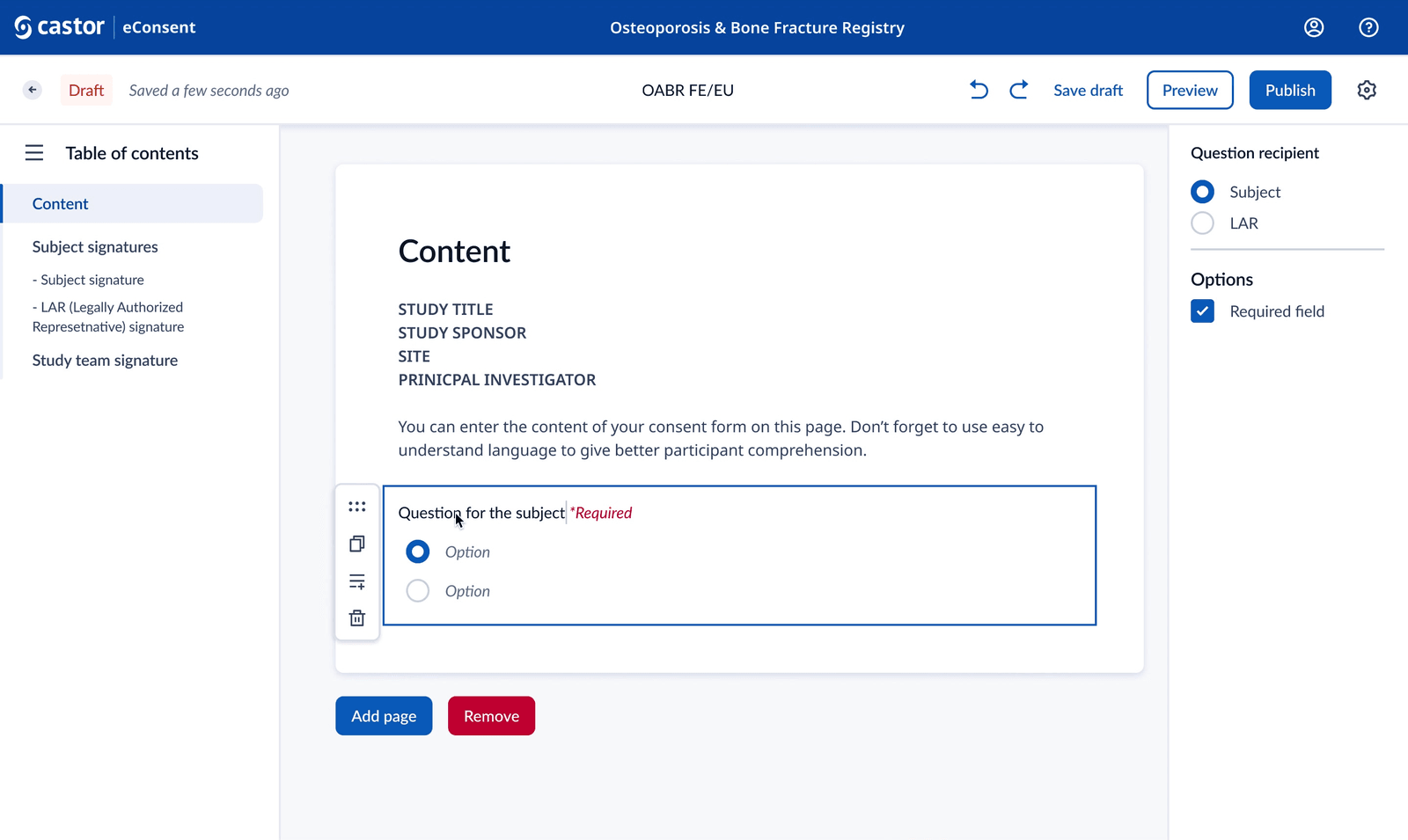Go back using the arrow icon
This screenshot has width=1408, height=840.
[33, 90]
